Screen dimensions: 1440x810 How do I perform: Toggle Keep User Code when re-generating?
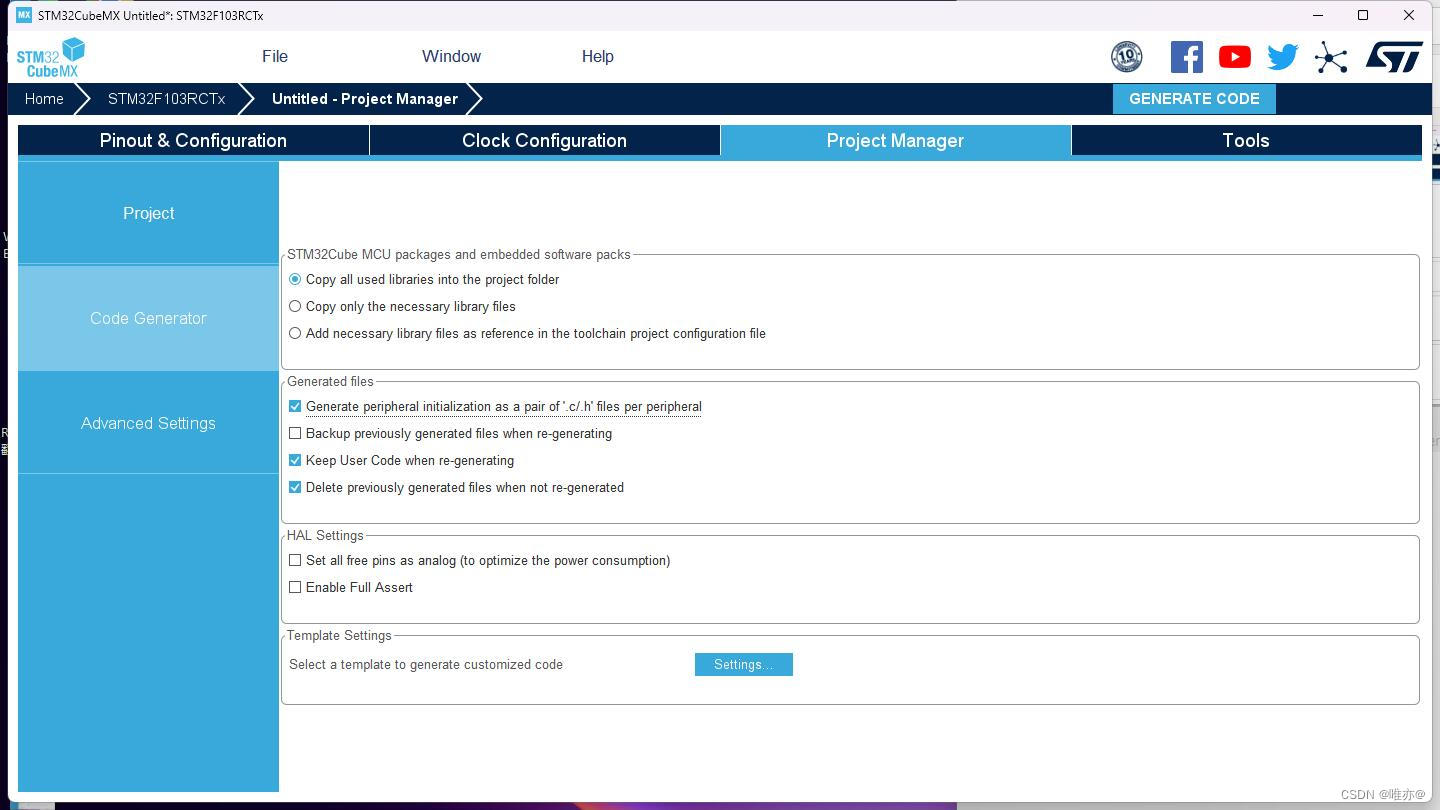(295, 460)
